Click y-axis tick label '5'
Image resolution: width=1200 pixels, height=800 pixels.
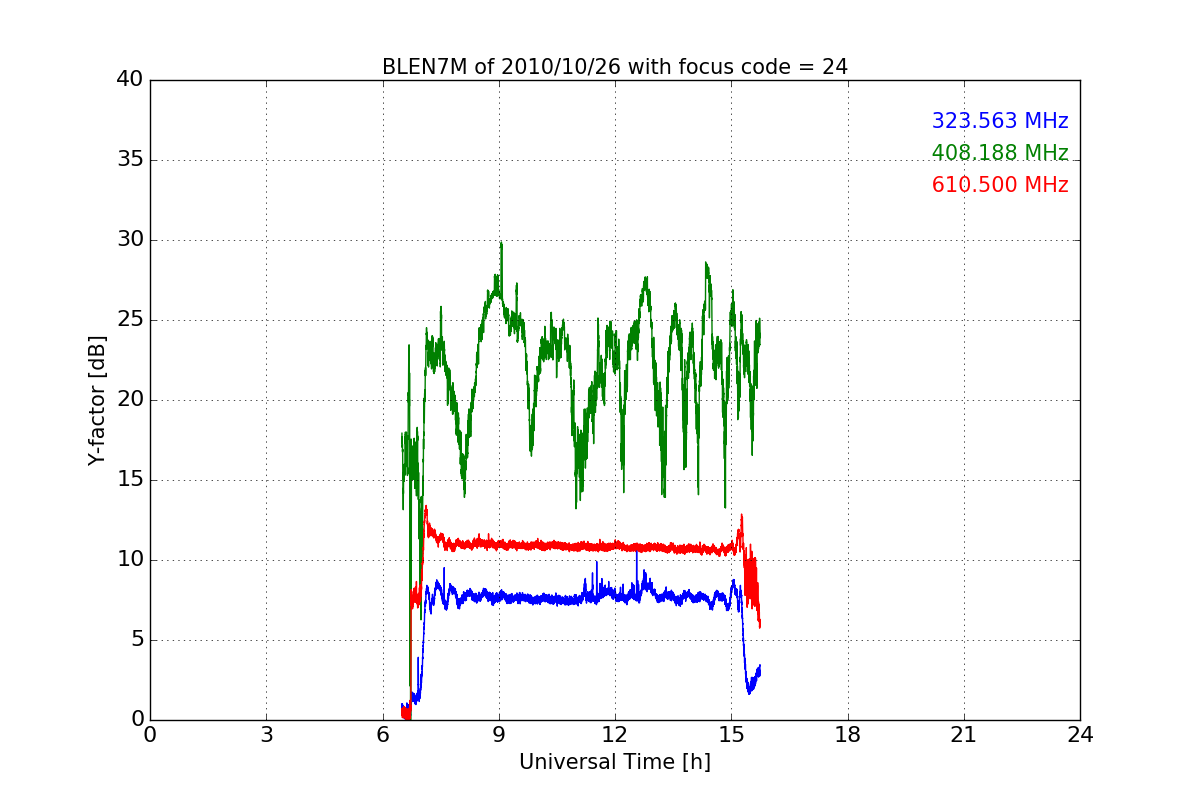(137, 640)
